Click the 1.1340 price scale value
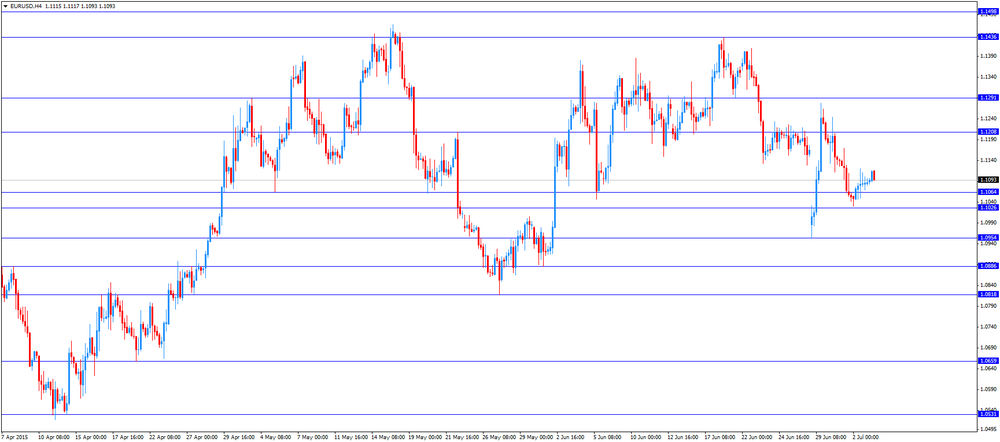Image resolution: width=1000 pixels, height=442 pixels. click(x=989, y=77)
